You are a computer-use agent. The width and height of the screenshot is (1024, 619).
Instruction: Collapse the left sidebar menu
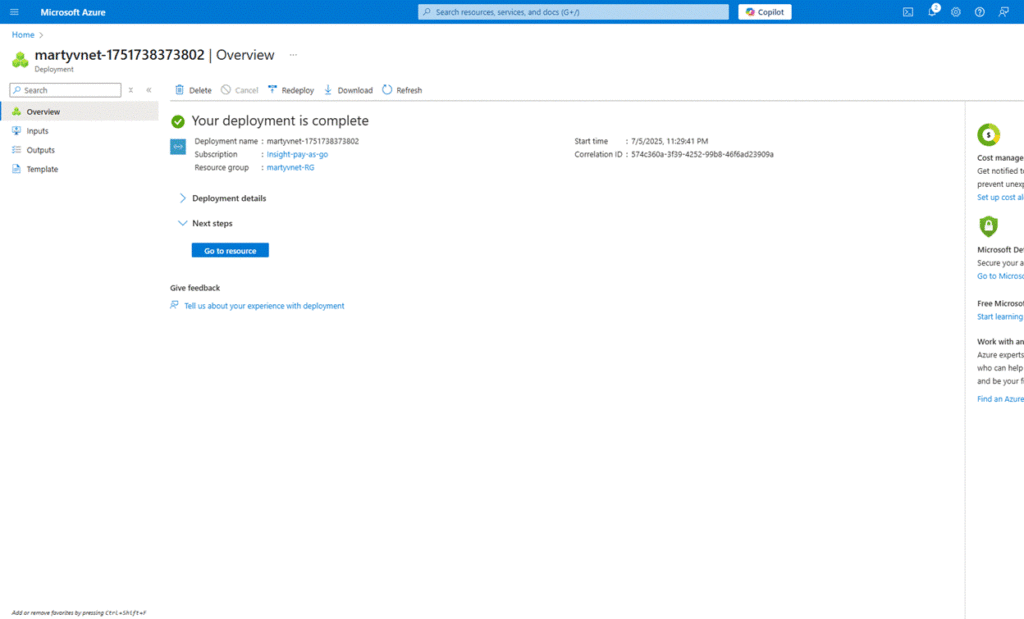(x=149, y=90)
